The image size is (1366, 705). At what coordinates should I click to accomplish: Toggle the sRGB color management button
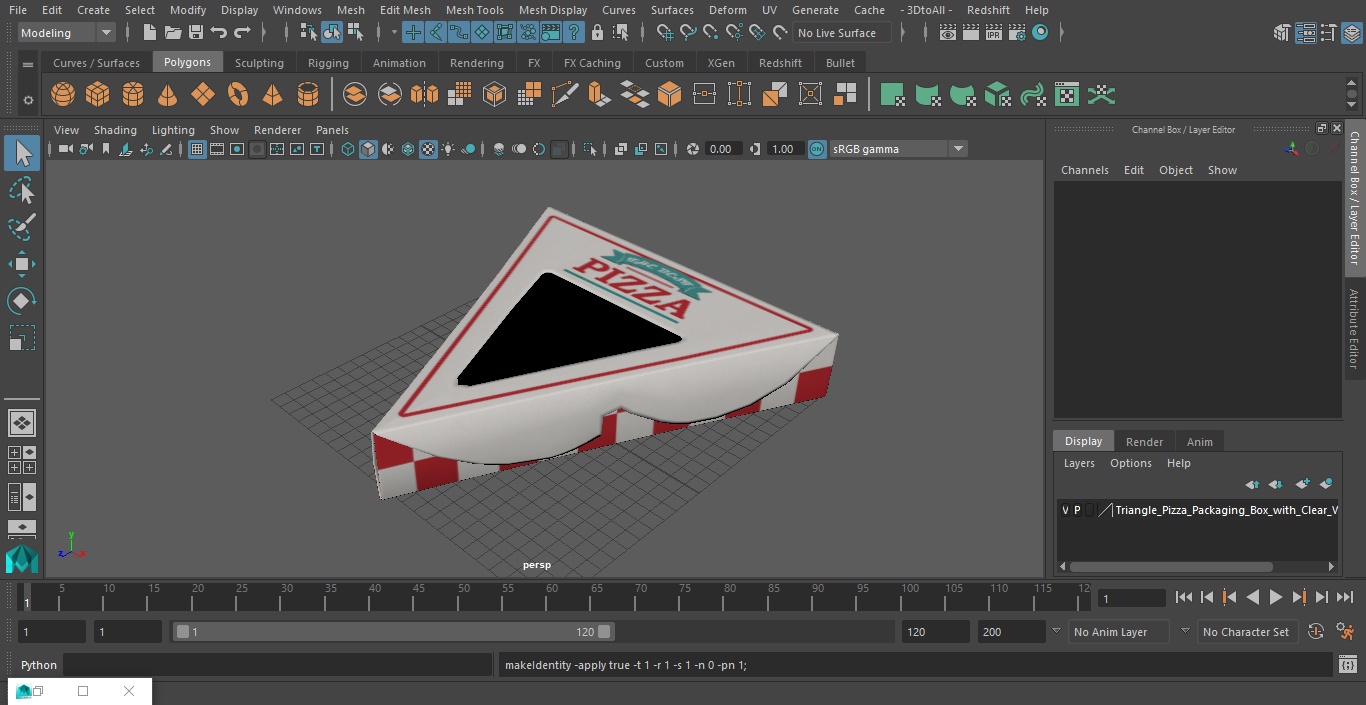tap(817, 149)
